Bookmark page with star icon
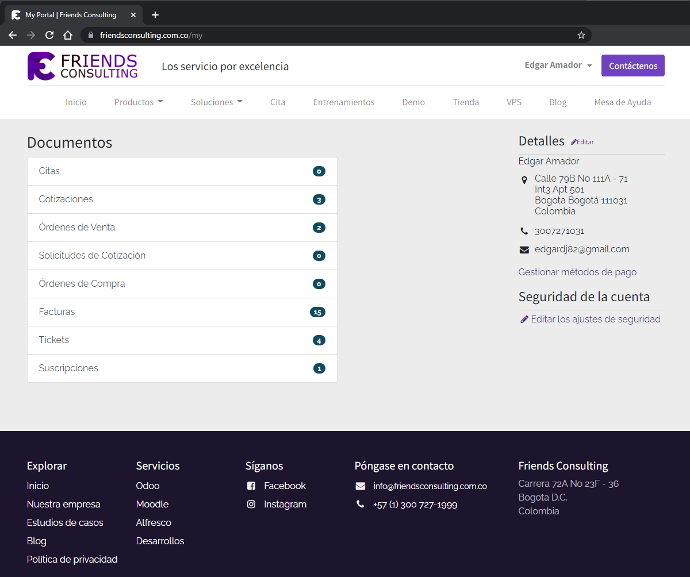 [581, 35]
